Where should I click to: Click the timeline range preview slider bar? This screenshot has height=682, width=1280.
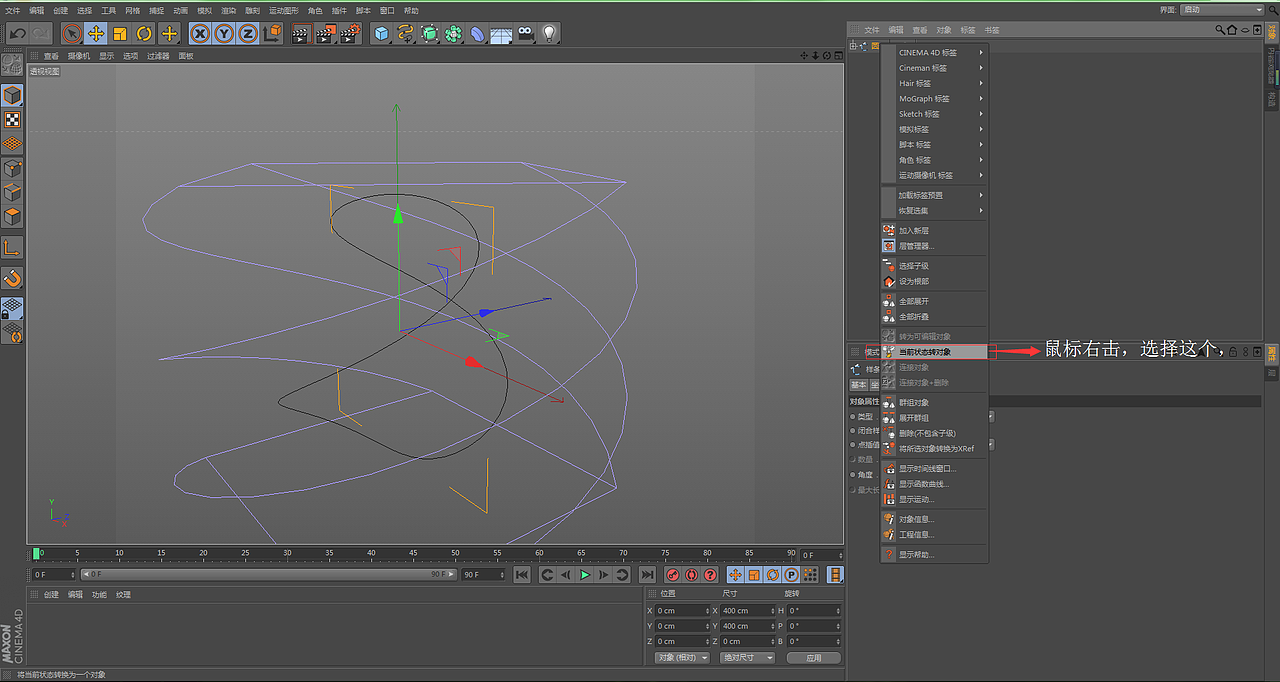click(x=267, y=575)
